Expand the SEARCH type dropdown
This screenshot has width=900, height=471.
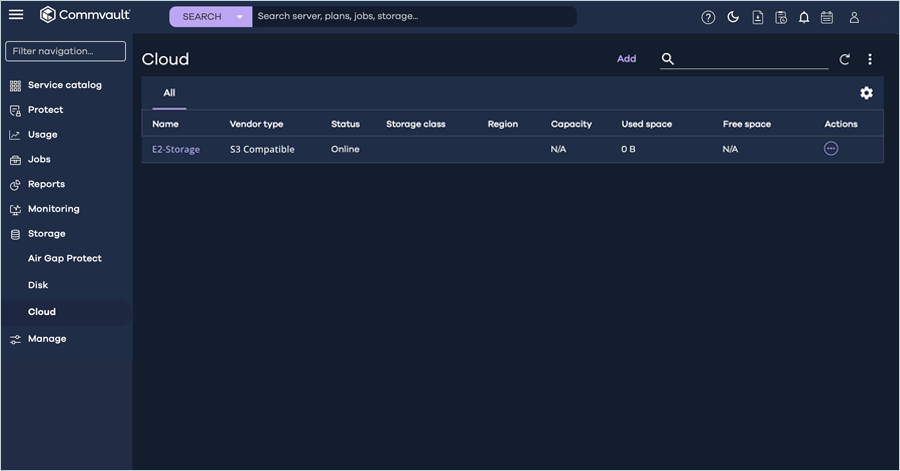click(239, 17)
